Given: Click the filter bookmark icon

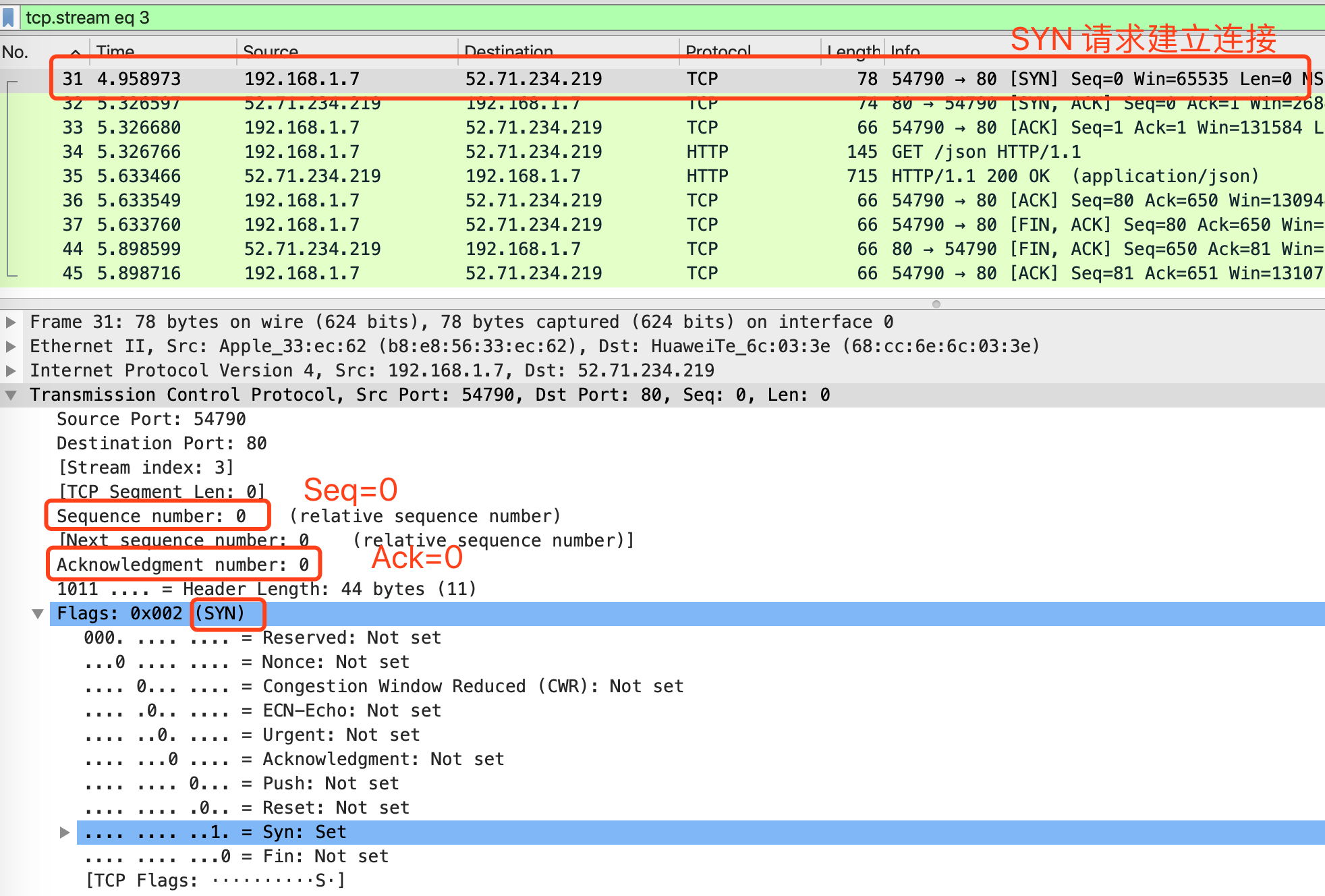Looking at the screenshot, I should click(x=8, y=18).
